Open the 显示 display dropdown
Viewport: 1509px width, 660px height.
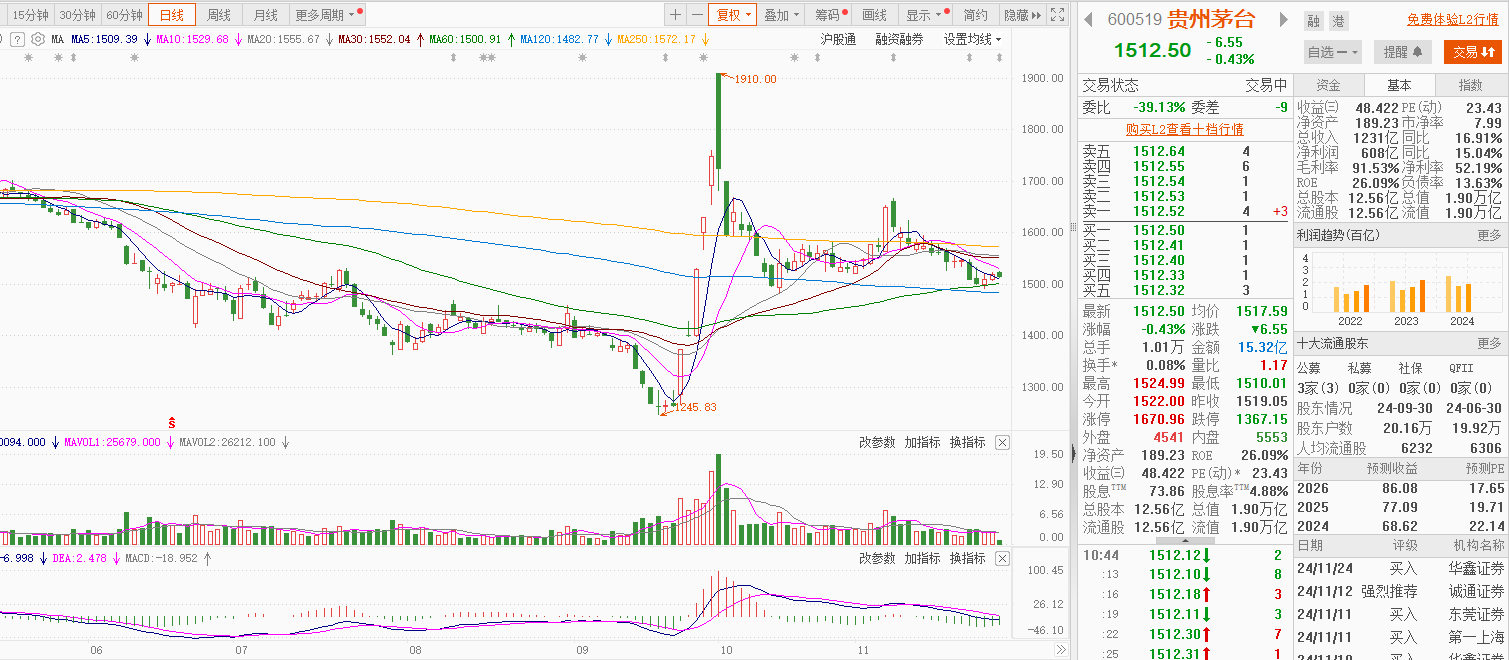[924, 15]
